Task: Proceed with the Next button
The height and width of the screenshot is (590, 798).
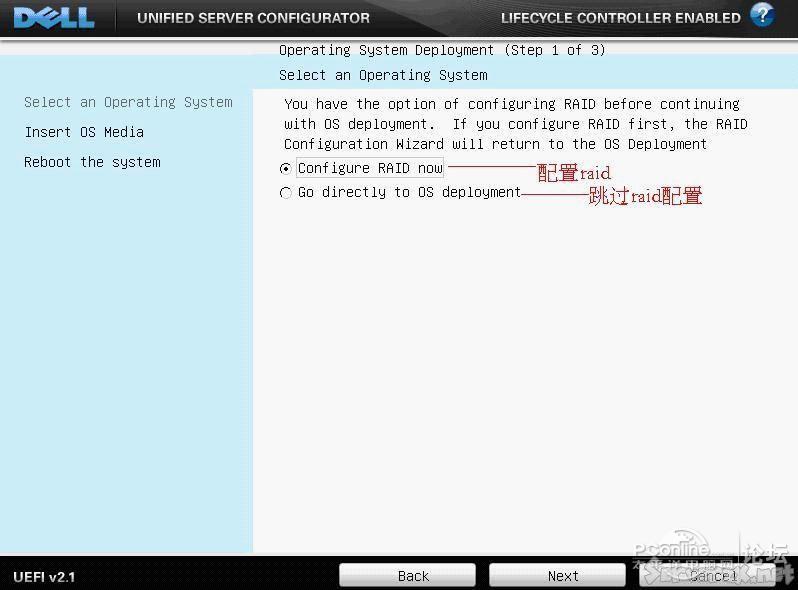Action: 562,576
